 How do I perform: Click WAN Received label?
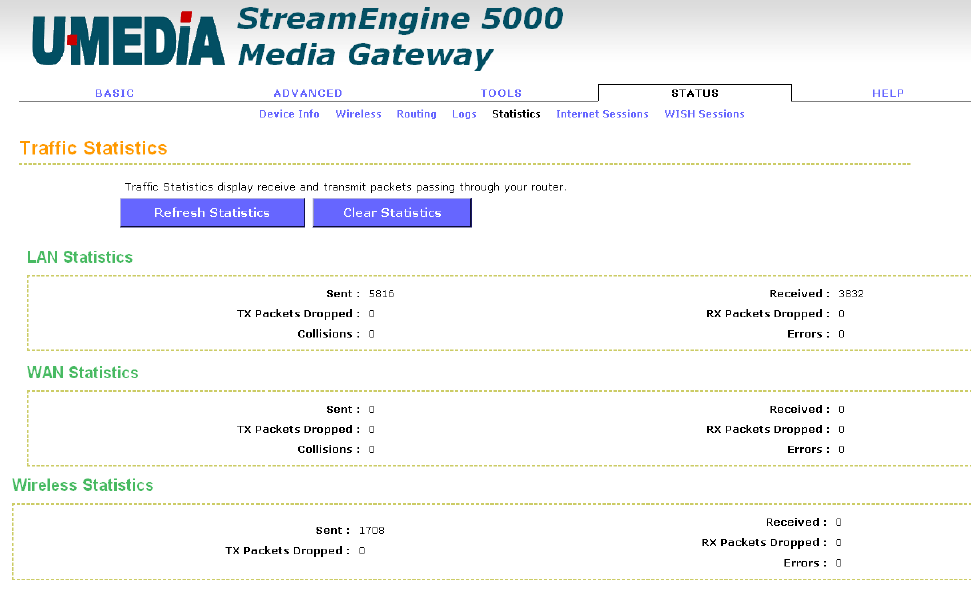click(x=799, y=409)
